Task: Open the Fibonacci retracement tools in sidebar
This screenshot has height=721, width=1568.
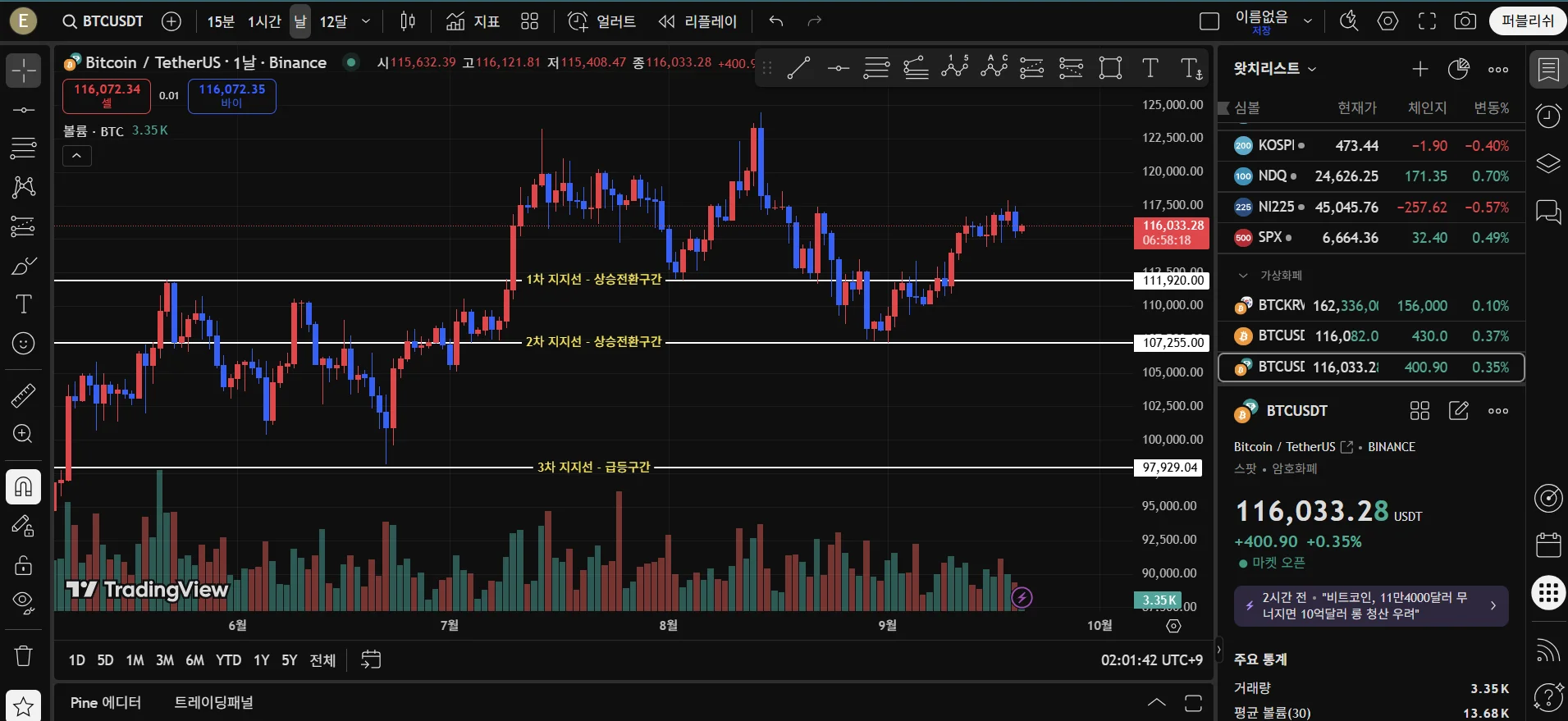Action: point(24,148)
